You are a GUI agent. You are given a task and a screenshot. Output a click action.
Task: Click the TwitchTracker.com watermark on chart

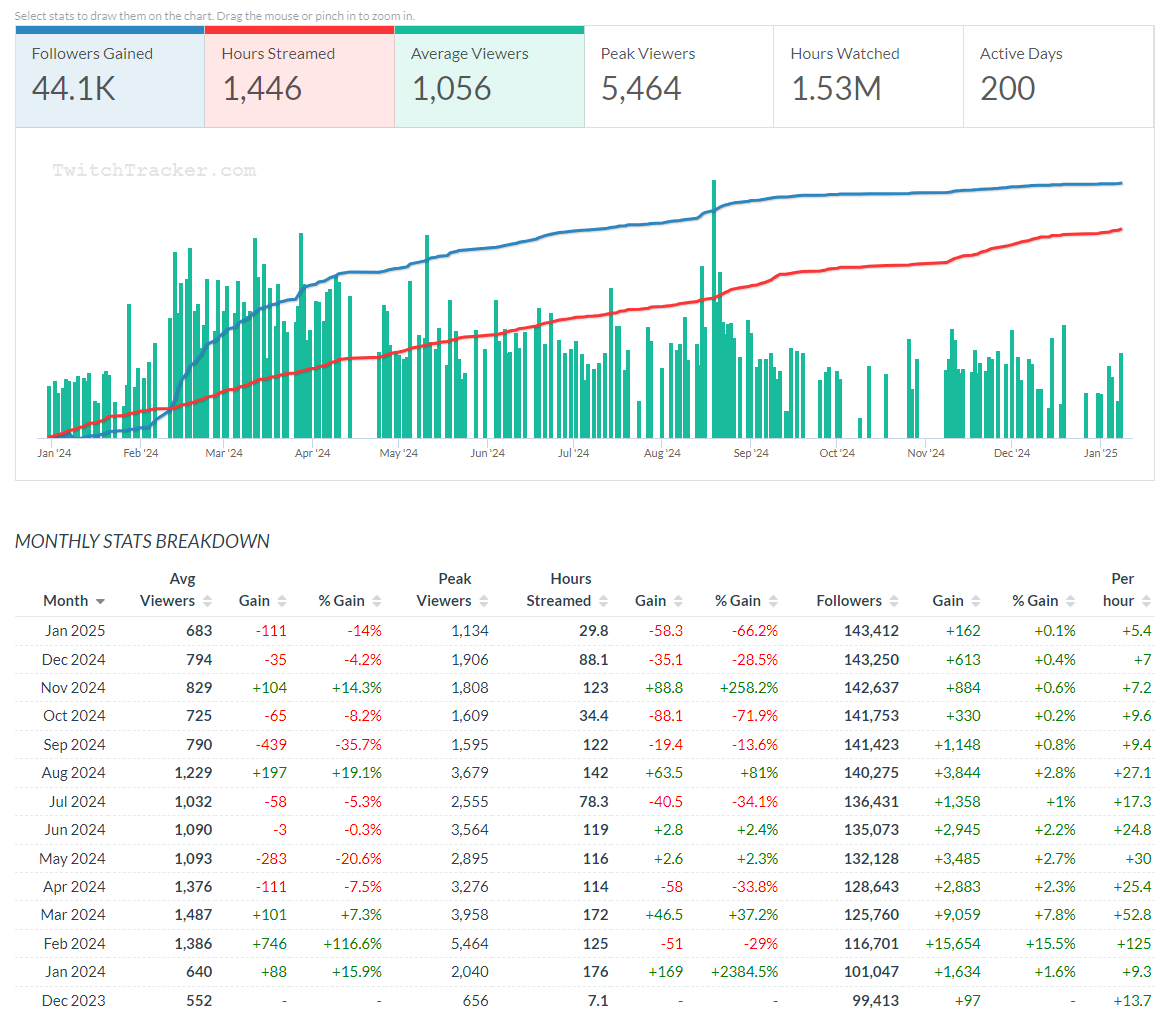[154, 171]
